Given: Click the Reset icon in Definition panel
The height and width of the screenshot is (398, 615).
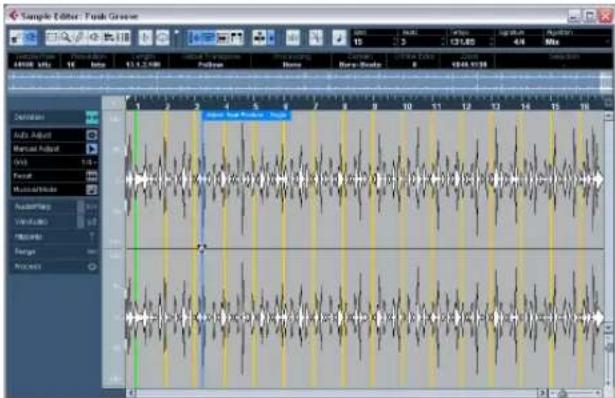Looking at the screenshot, I should pos(92,176).
